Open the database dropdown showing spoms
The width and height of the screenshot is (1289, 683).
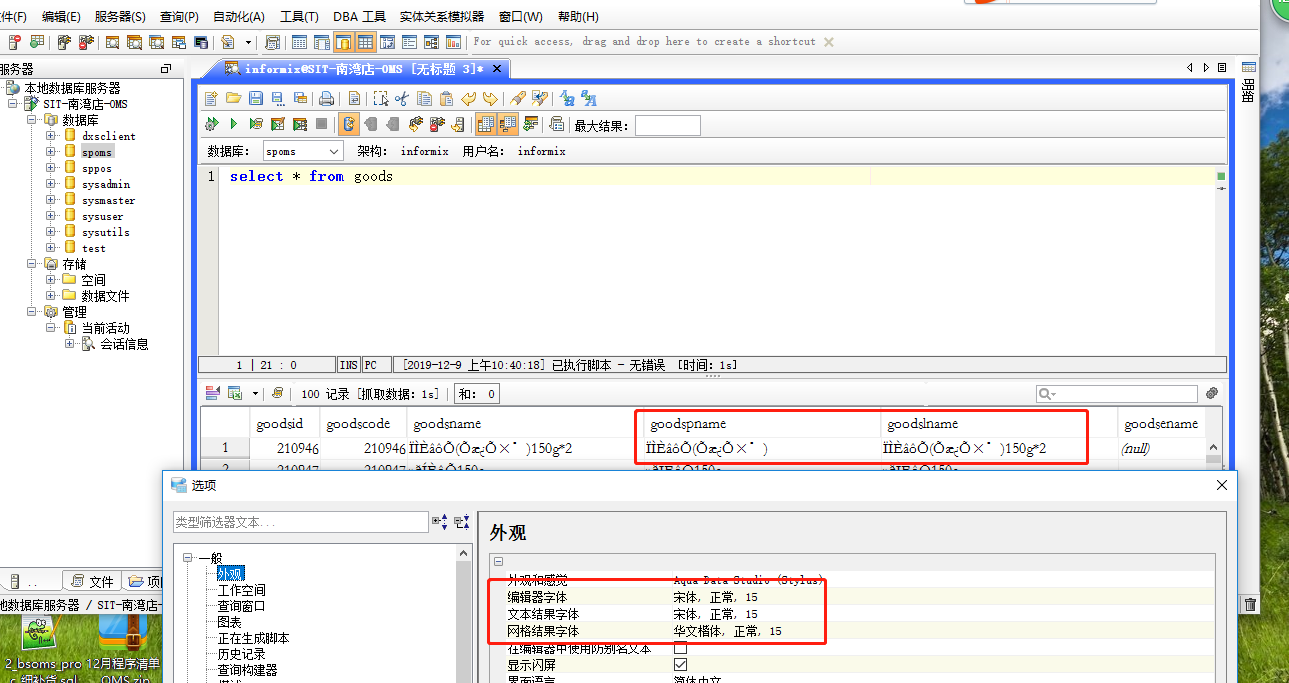click(303, 151)
